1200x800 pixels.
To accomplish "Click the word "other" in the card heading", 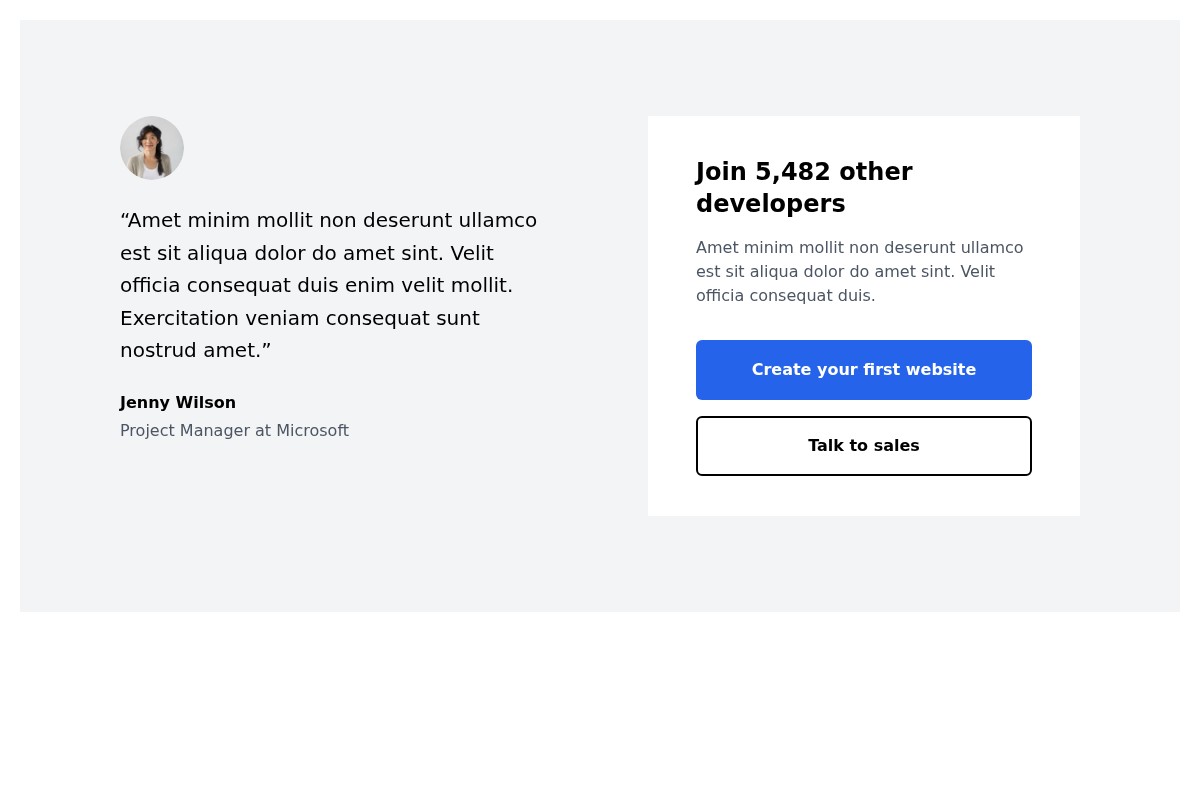I will (x=876, y=172).
